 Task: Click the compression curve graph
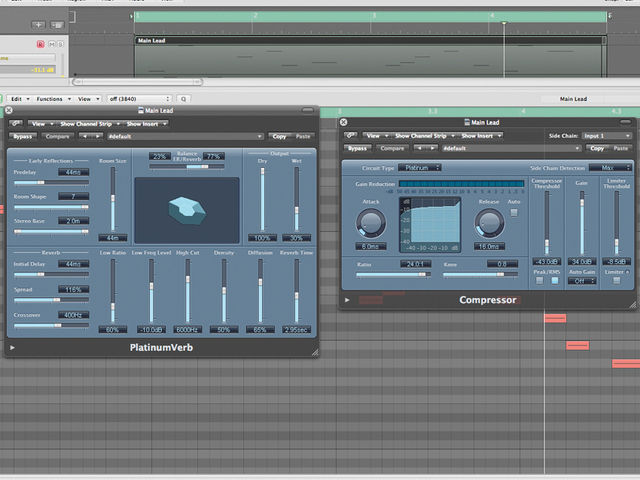coord(430,225)
